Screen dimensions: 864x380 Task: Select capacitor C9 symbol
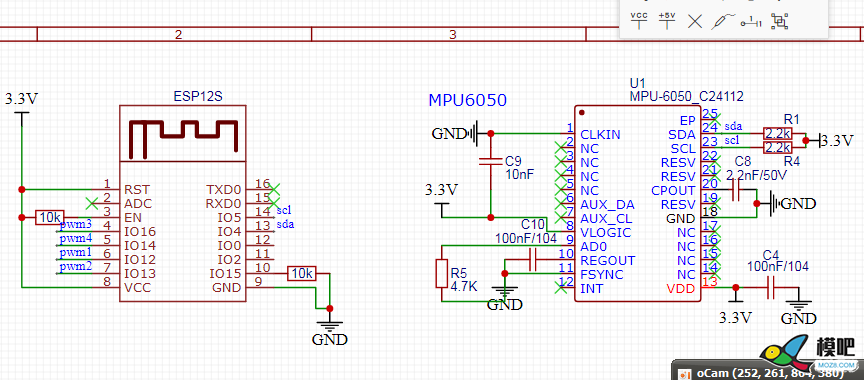click(490, 161)
